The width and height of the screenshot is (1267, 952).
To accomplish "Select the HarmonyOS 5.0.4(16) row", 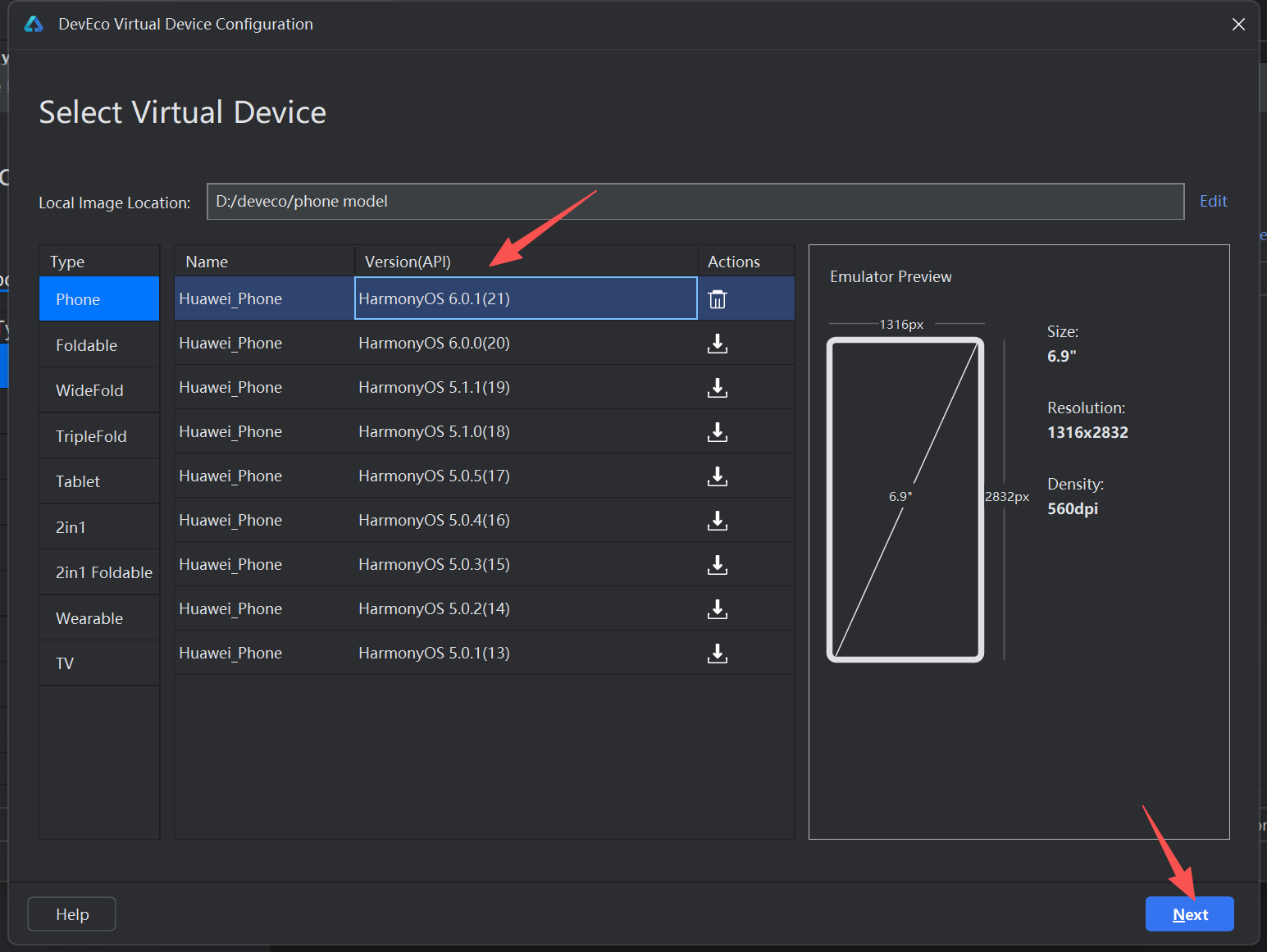I will (484, 520).
